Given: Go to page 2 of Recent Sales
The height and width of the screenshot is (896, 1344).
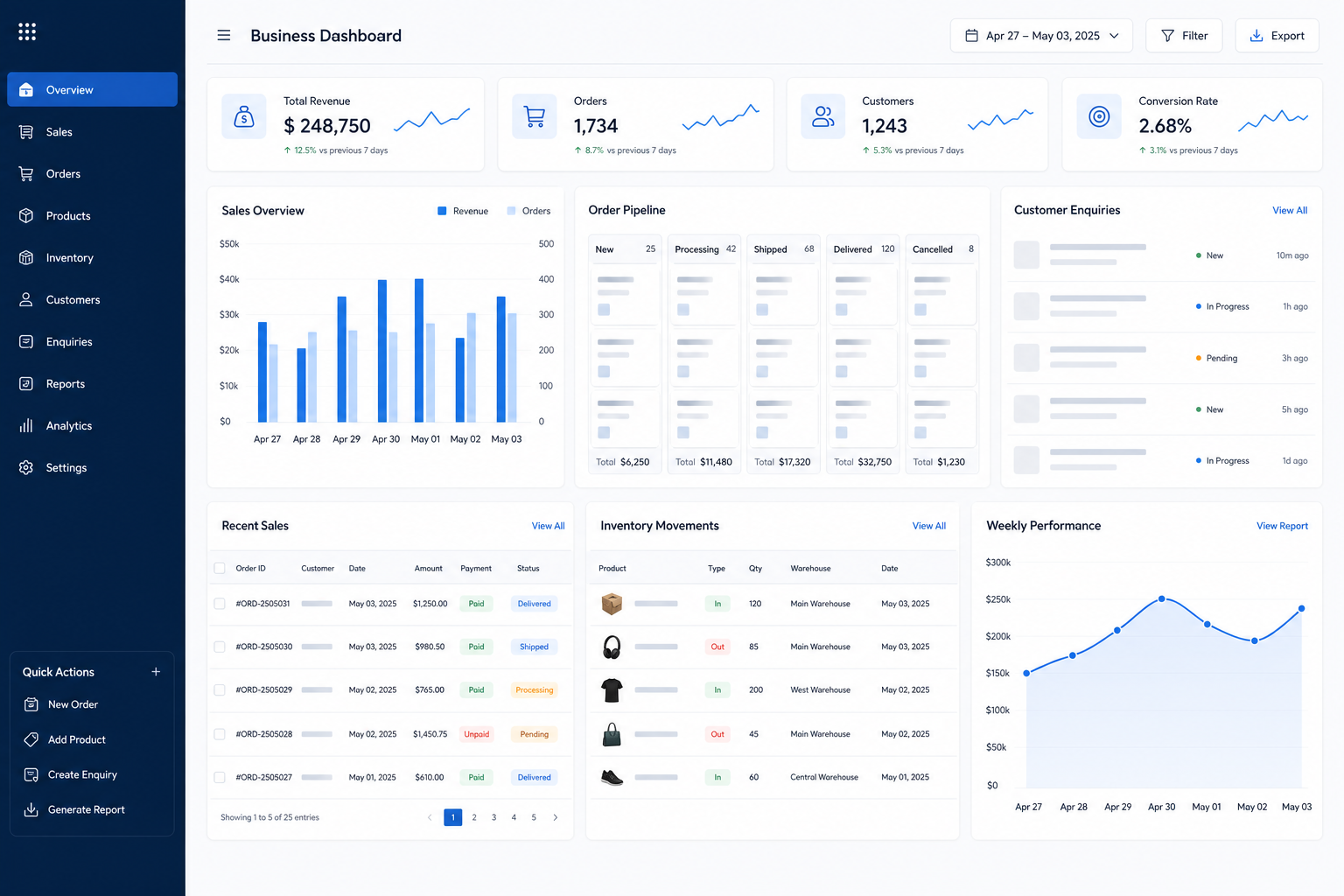Looking at the screenshot, I should click(x=474, y=817).
